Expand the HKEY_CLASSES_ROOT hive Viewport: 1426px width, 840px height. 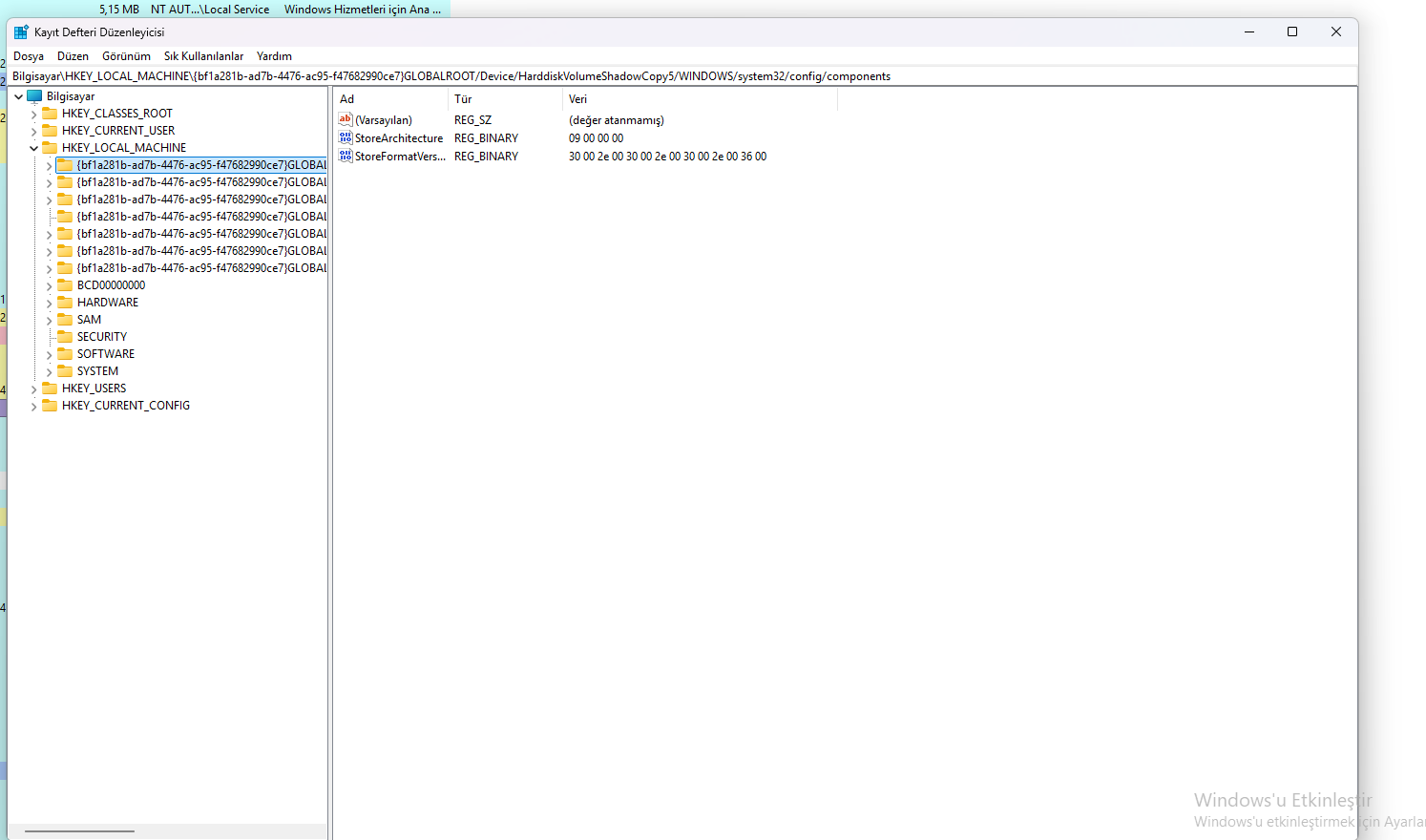coord(34,114)
